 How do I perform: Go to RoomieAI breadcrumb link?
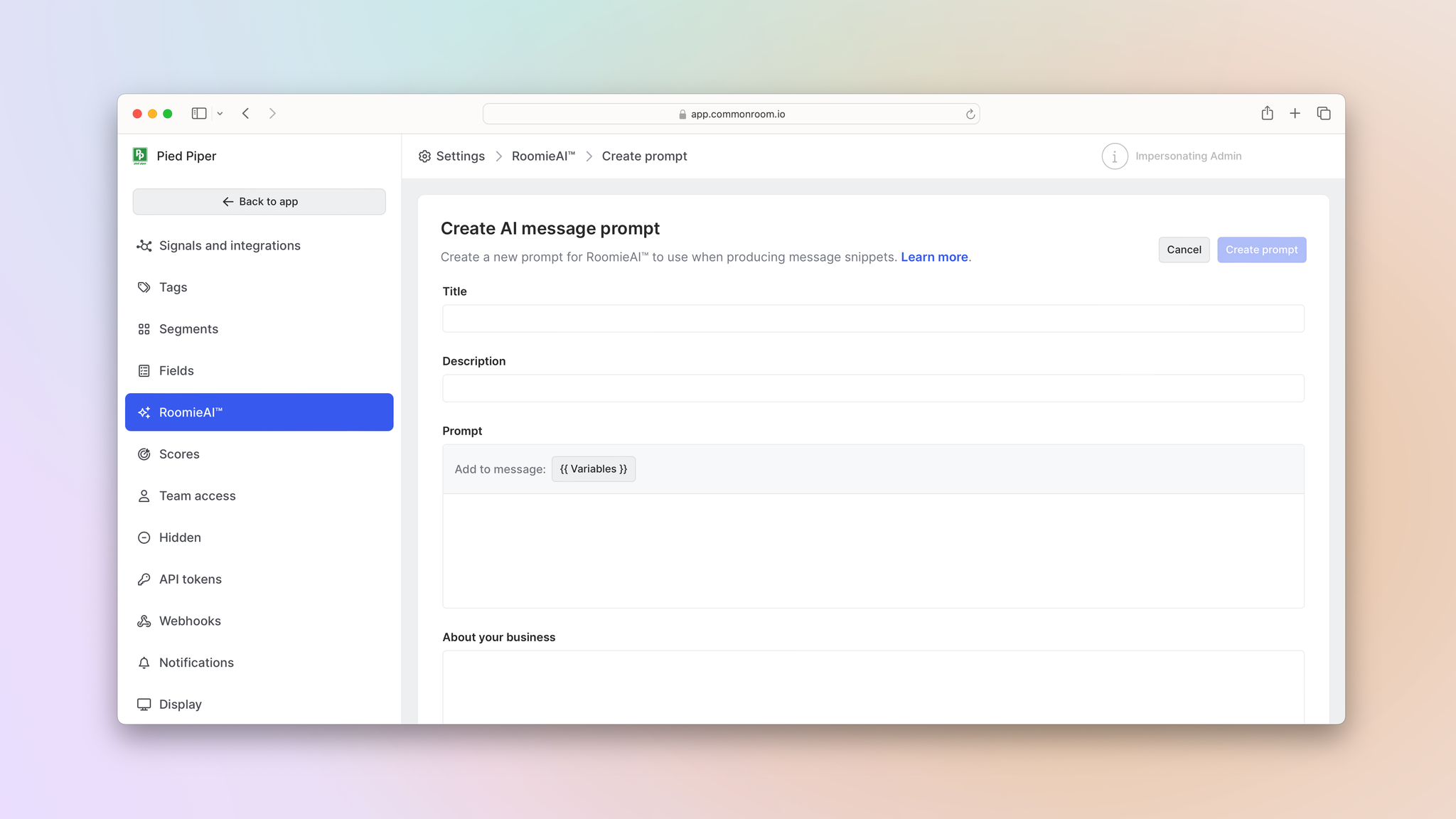(x=543, y=156)
